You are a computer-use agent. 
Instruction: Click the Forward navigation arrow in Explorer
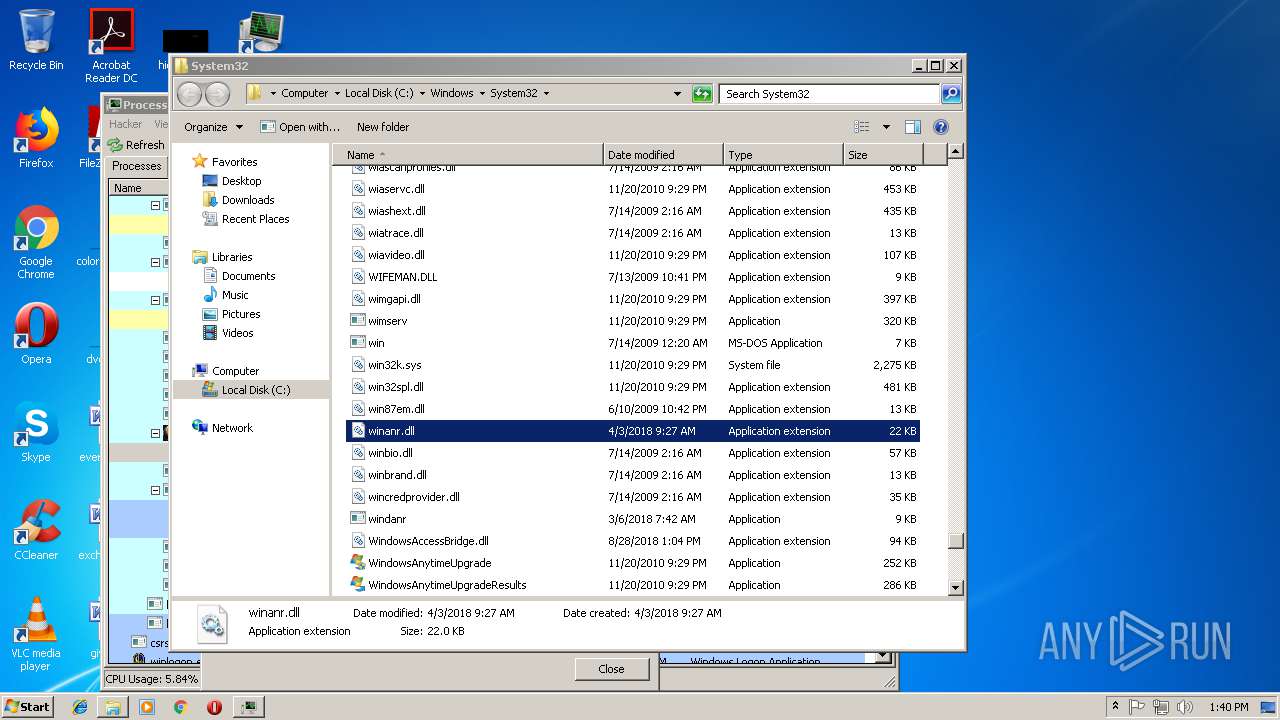(x=217, y=94)
